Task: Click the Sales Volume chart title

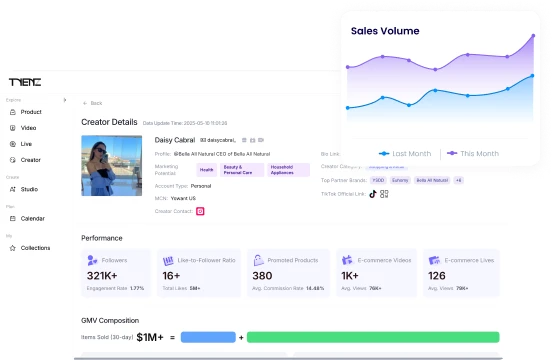Action: (385, 31)
